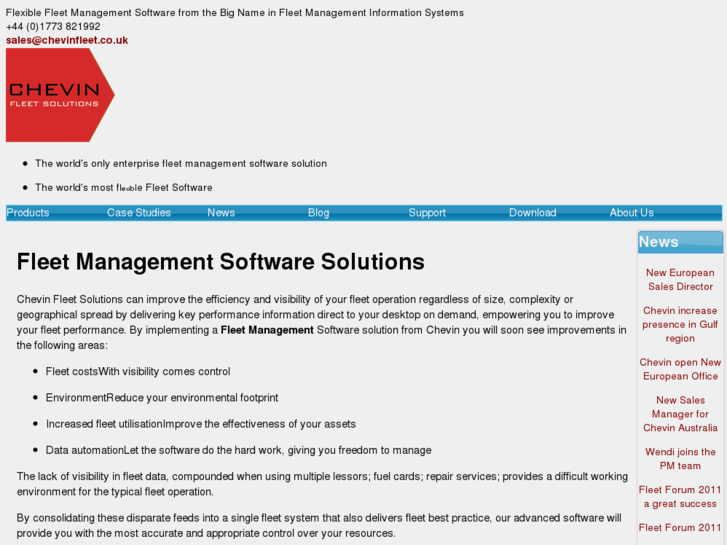
Task: Open the sales@chevinfleet.co.uk email link
Action: tap(67, 40)
